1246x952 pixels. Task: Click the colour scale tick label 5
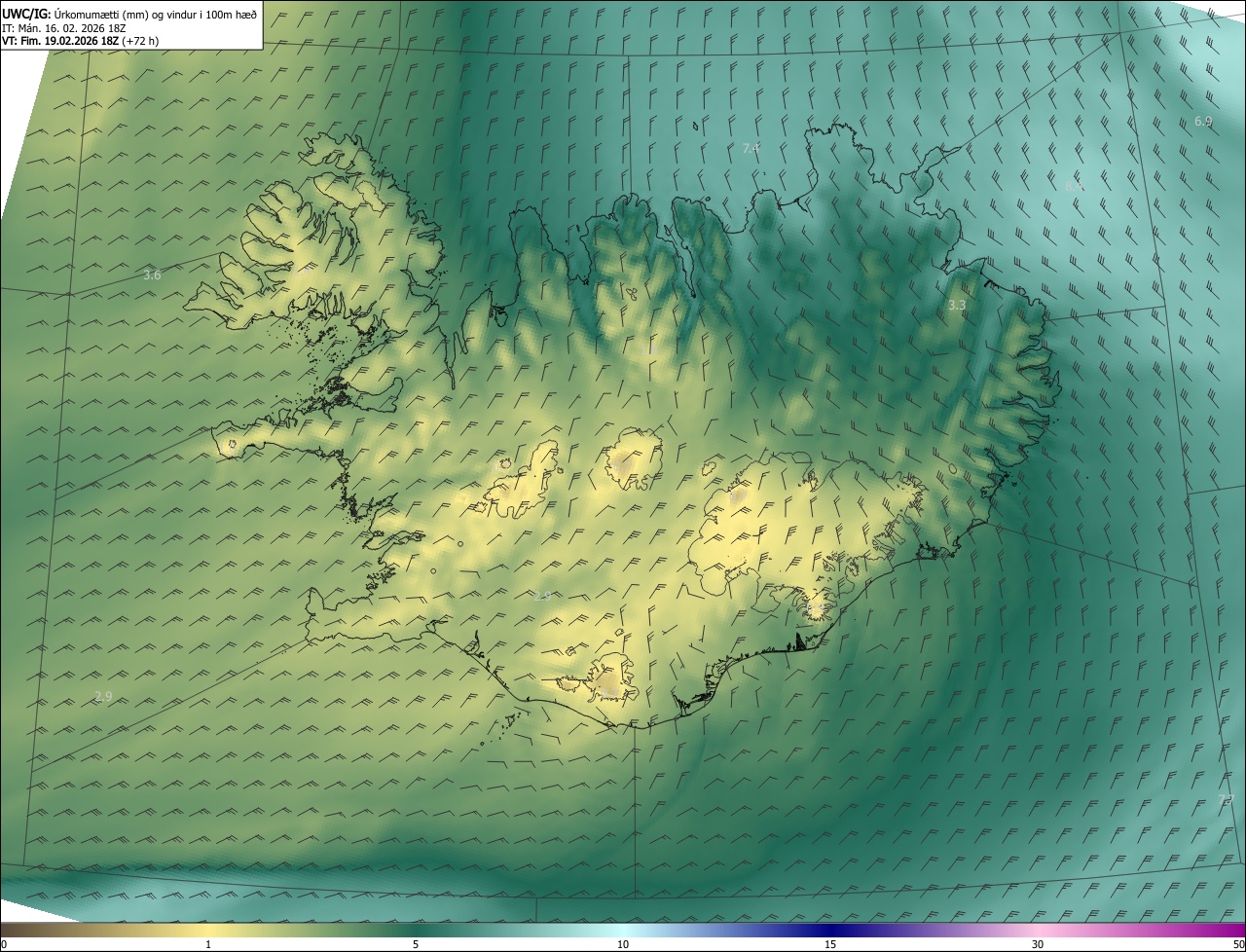click(x=416, y=944)
